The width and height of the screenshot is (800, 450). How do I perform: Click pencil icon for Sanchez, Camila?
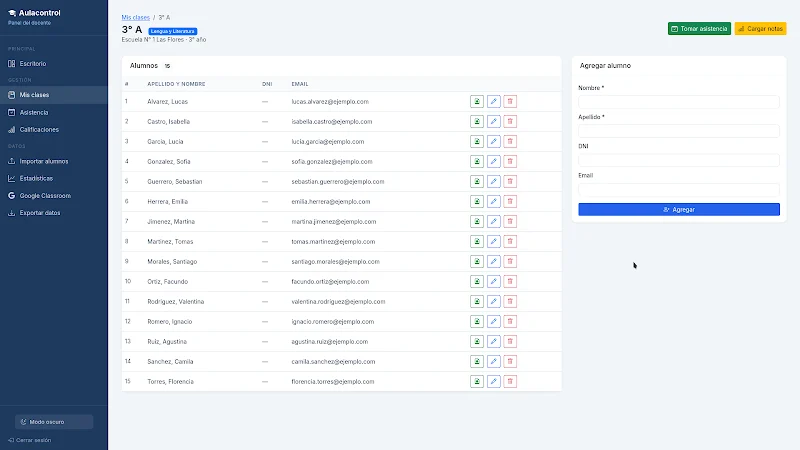point(493,361)
